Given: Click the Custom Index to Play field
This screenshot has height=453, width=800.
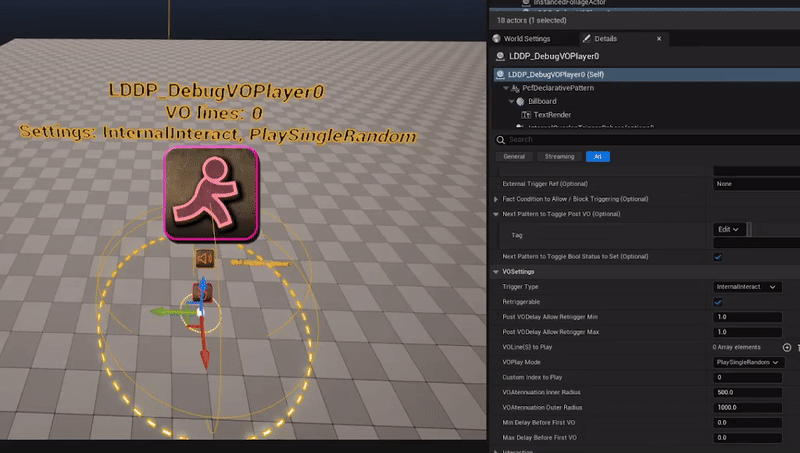Looking at the screenshot, I should 747,378.
